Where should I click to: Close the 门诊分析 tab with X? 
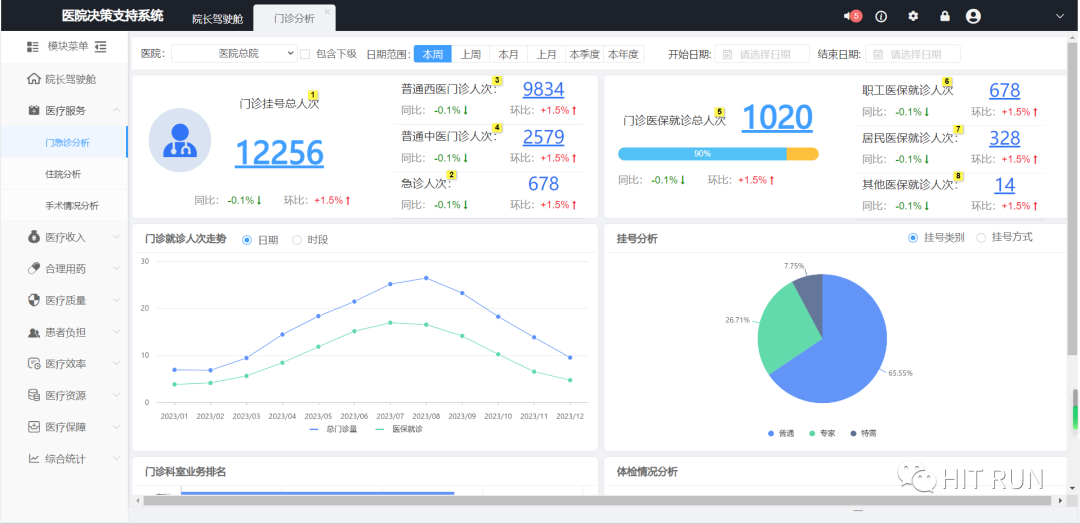[327, 12]
